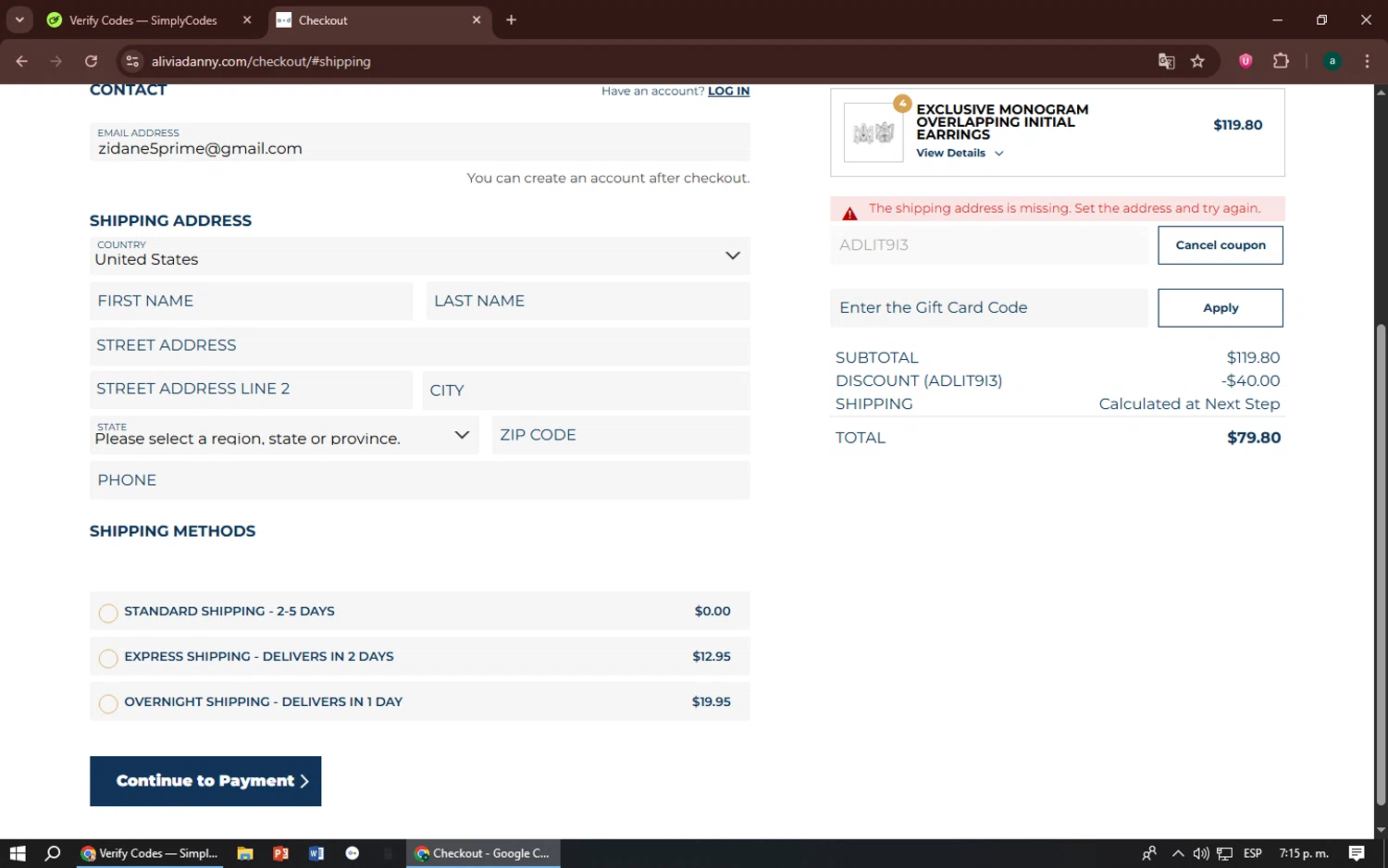This screenshot has width=1388, height=868.
Task: Click the ESP language indicator
Action: [1252, 853]
